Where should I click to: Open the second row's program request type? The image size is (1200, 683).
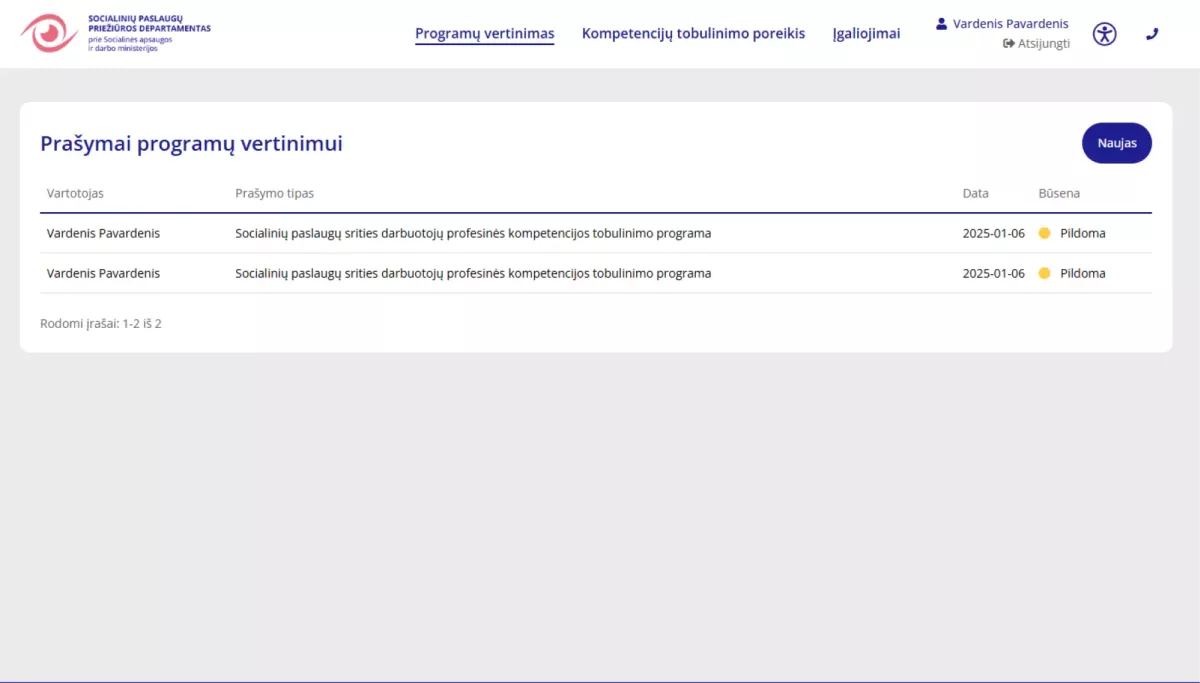click(473, 273)
